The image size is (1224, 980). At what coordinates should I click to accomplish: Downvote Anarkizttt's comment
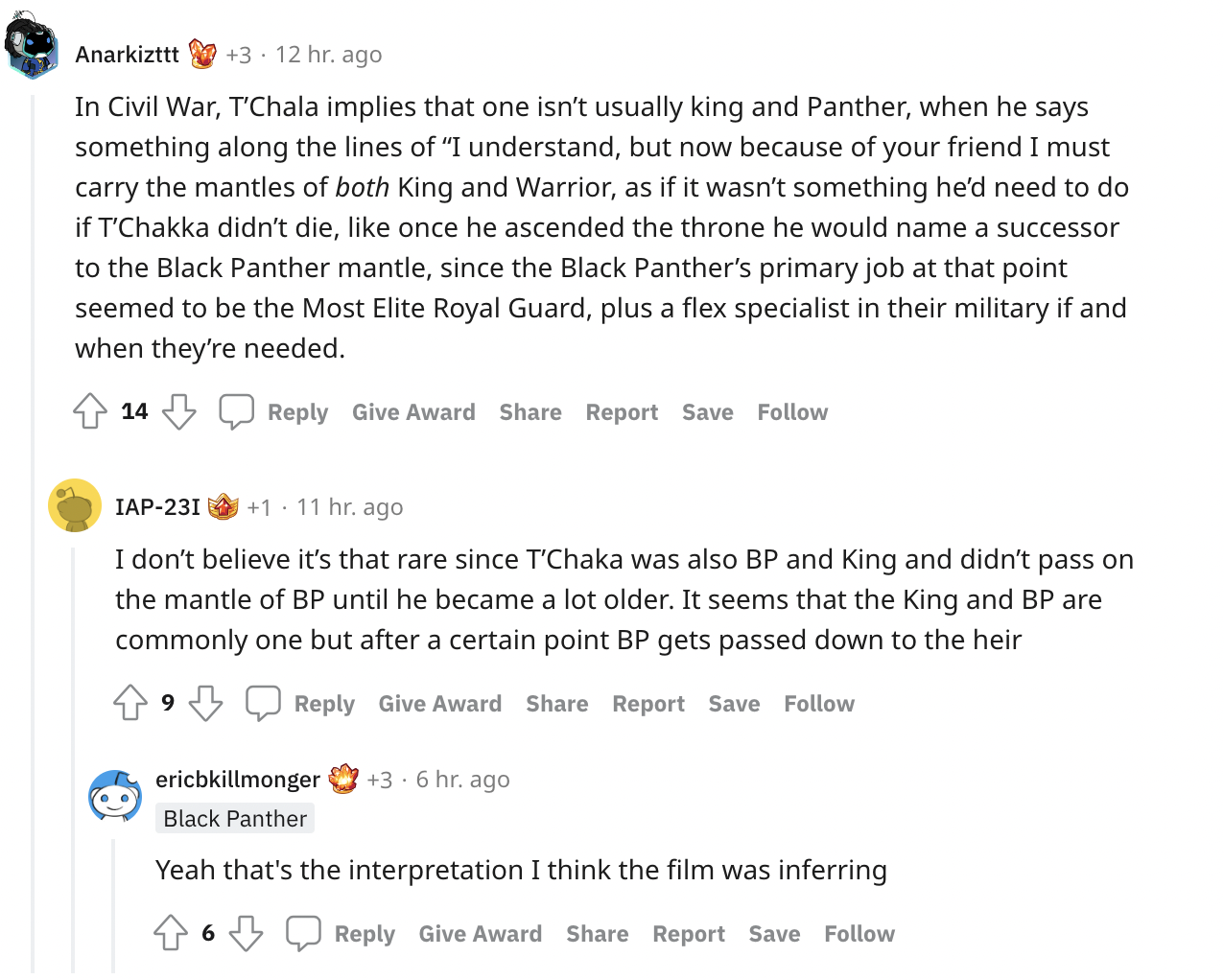click(178, 411)
